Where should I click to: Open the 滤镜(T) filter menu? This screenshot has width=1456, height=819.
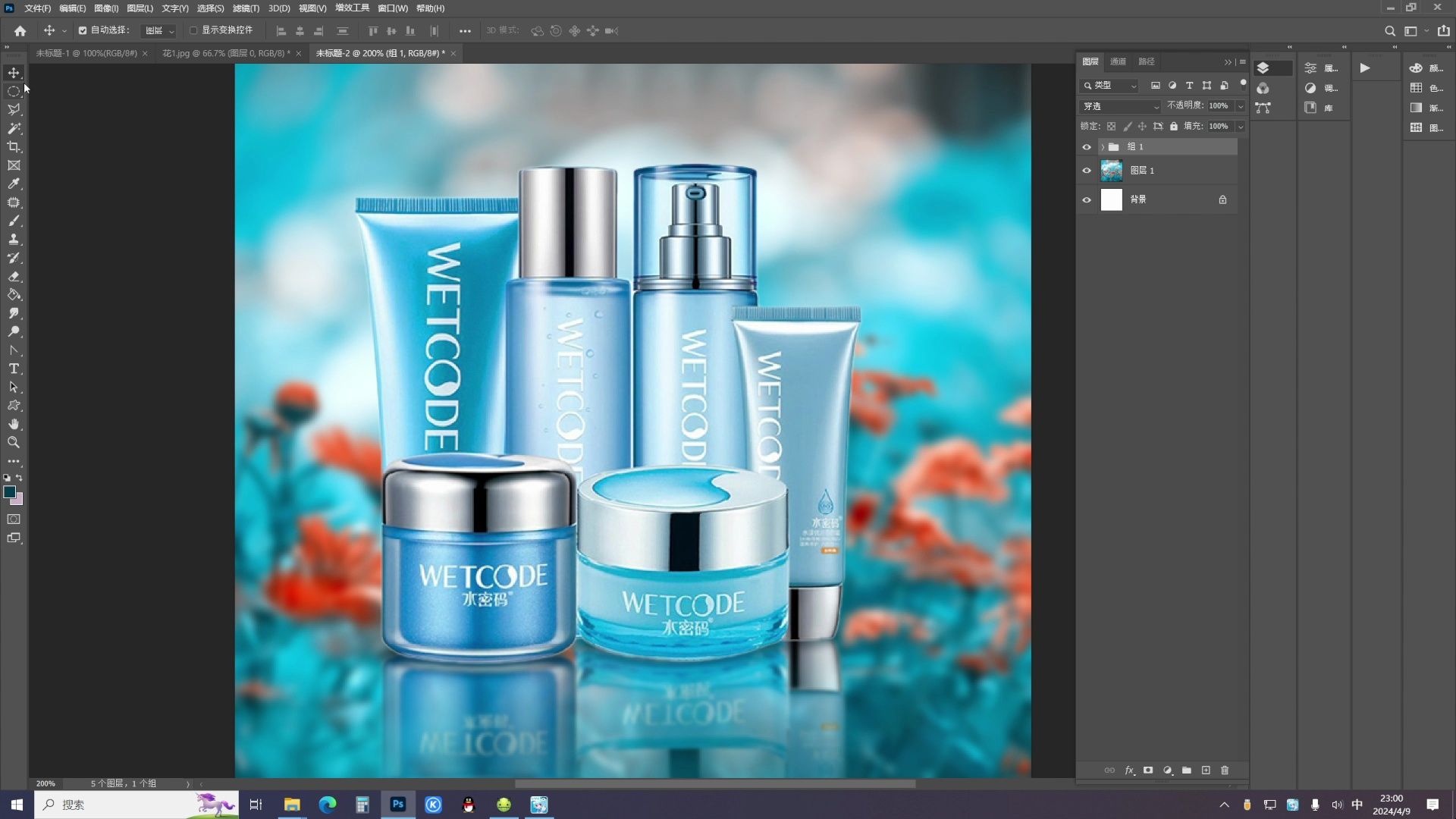coord(246,8)
